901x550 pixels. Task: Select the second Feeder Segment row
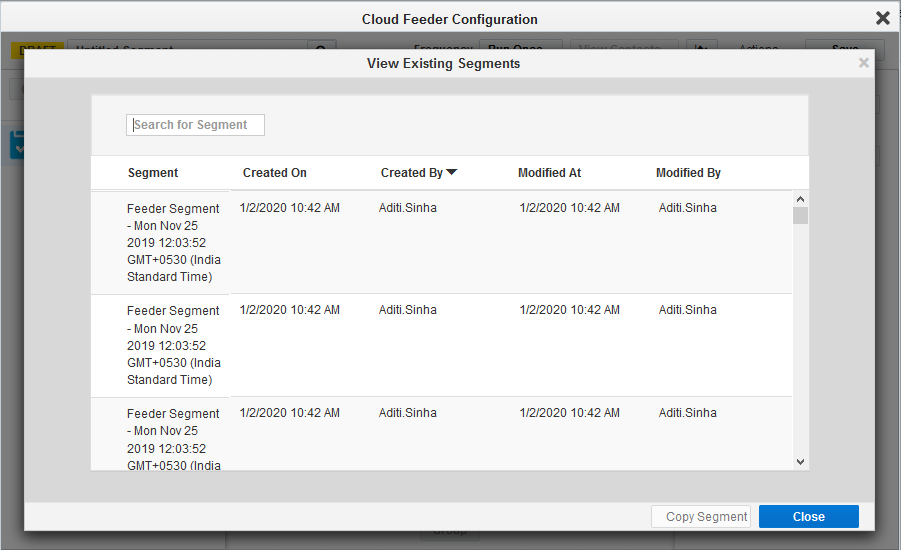coord(173,345)
